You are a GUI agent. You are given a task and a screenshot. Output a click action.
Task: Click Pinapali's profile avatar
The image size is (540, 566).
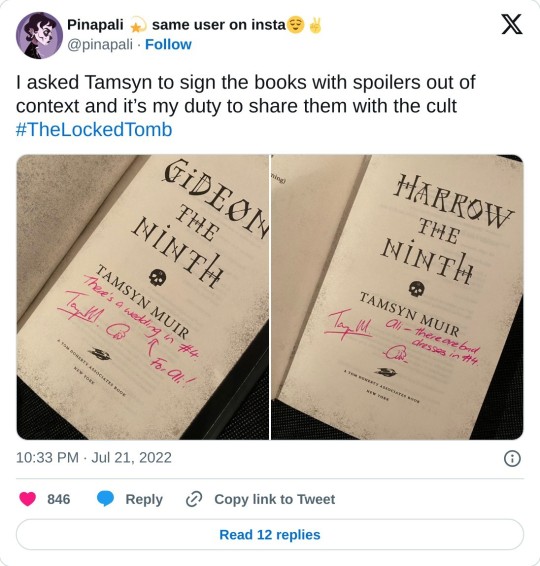point(39,35)
